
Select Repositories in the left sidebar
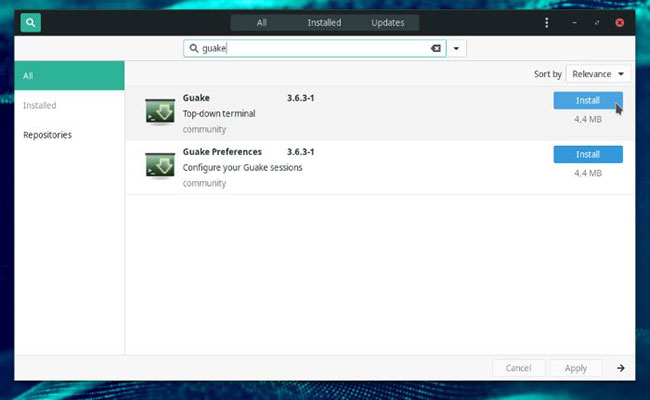click(x=69, y=135)
